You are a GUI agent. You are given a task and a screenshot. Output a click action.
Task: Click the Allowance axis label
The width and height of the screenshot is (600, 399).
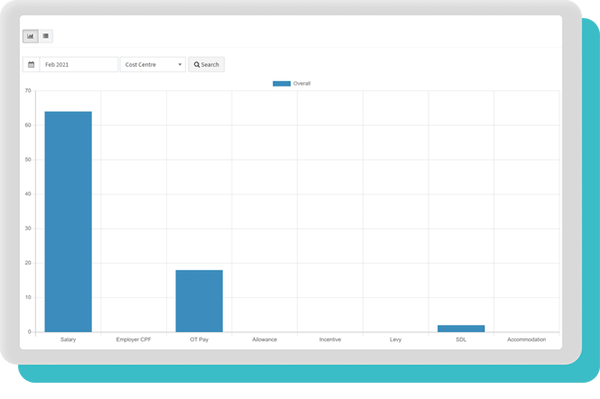(264, 339)
